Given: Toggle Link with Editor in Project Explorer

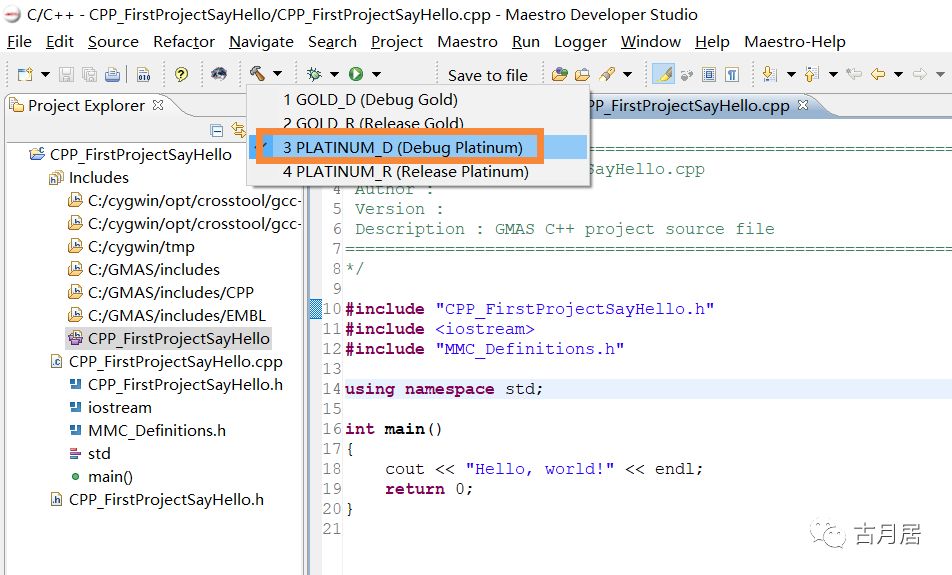Looking at the screenshot, I should (x=238, y=130).
